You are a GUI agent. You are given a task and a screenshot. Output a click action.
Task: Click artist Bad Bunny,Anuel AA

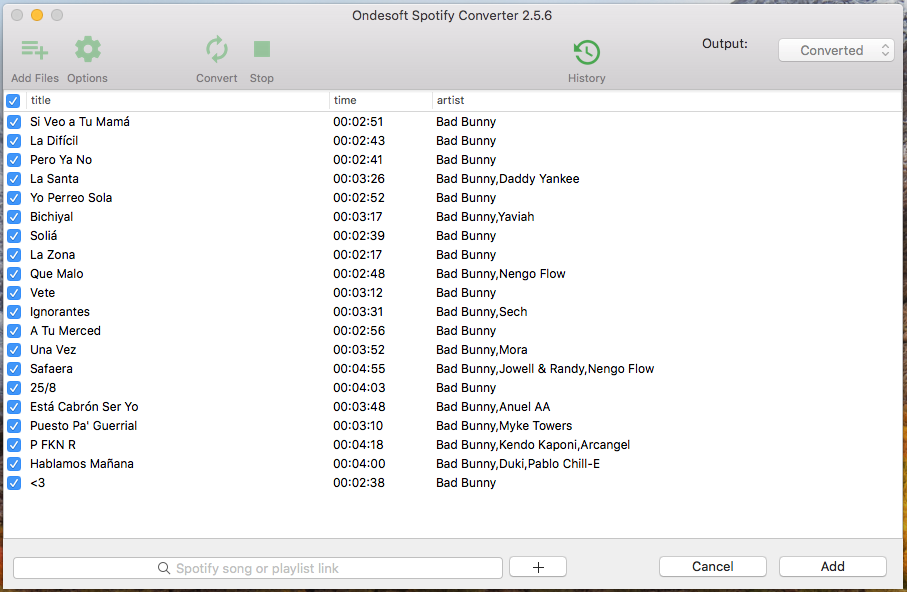click(493, 407)
